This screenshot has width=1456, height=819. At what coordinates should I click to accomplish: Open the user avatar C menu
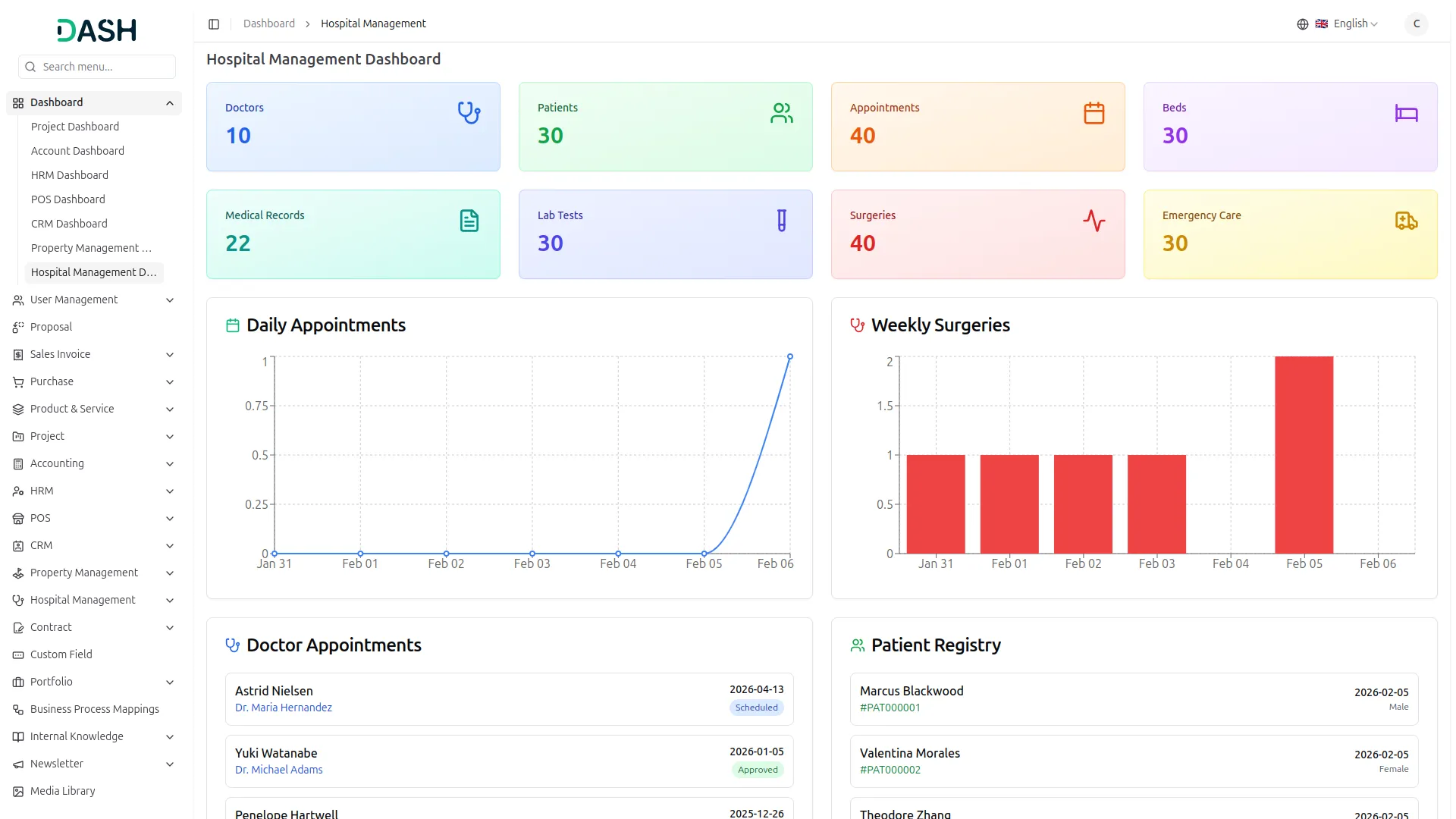coord(1416,24)
